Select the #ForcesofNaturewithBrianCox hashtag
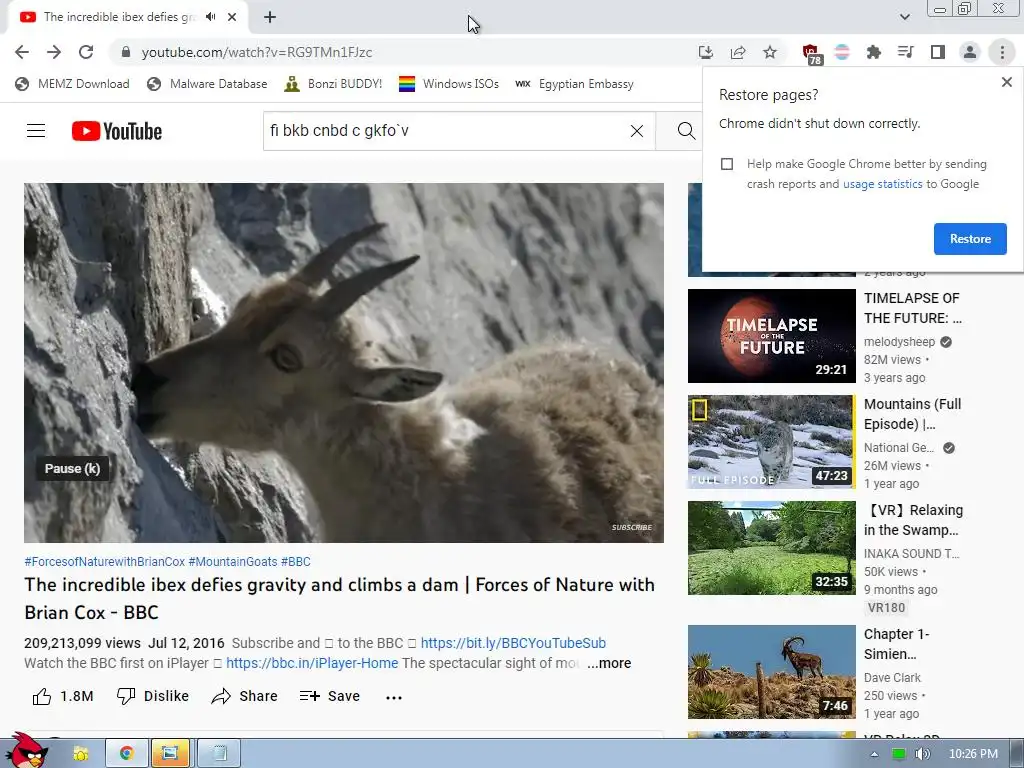The width and height of the screenshot is (1024, 768). coord(104,562)
